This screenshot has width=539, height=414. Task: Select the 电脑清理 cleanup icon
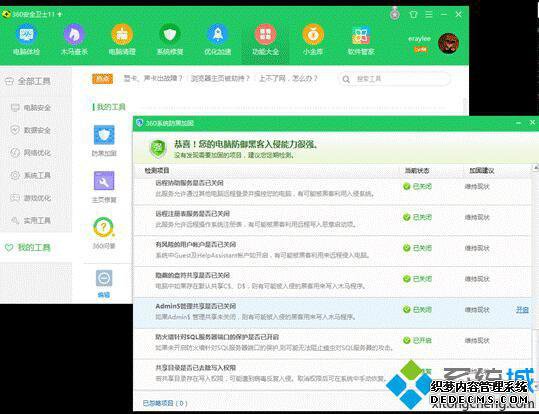pos(122,34)
